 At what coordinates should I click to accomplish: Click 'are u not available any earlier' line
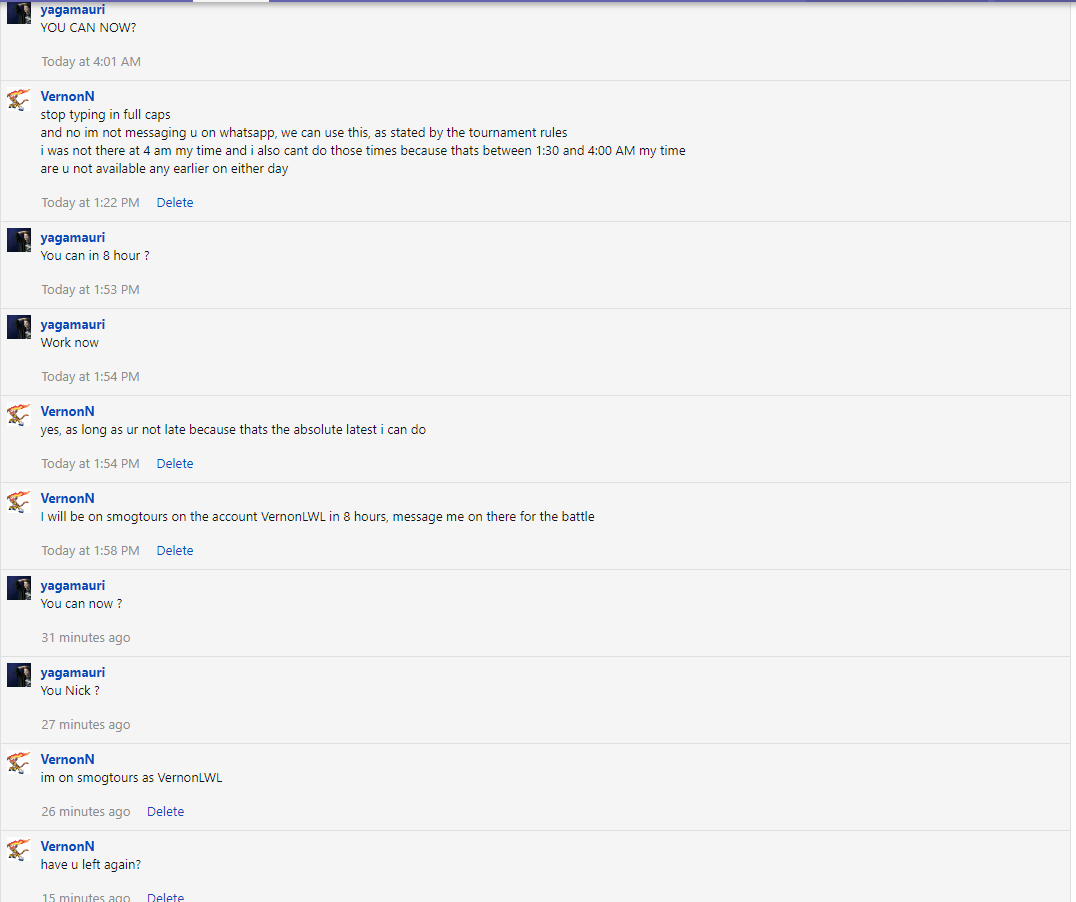[x=164, y=169]
